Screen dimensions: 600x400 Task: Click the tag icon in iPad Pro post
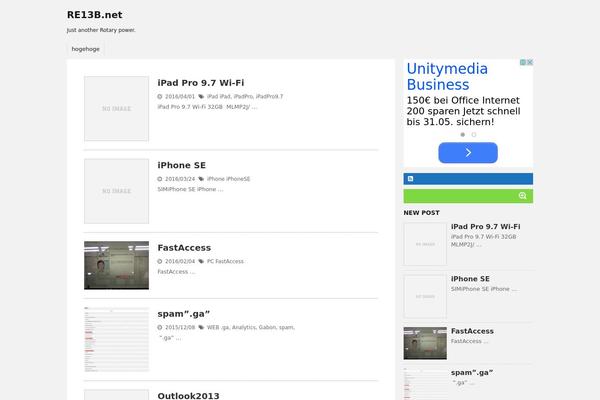(201, 96)
